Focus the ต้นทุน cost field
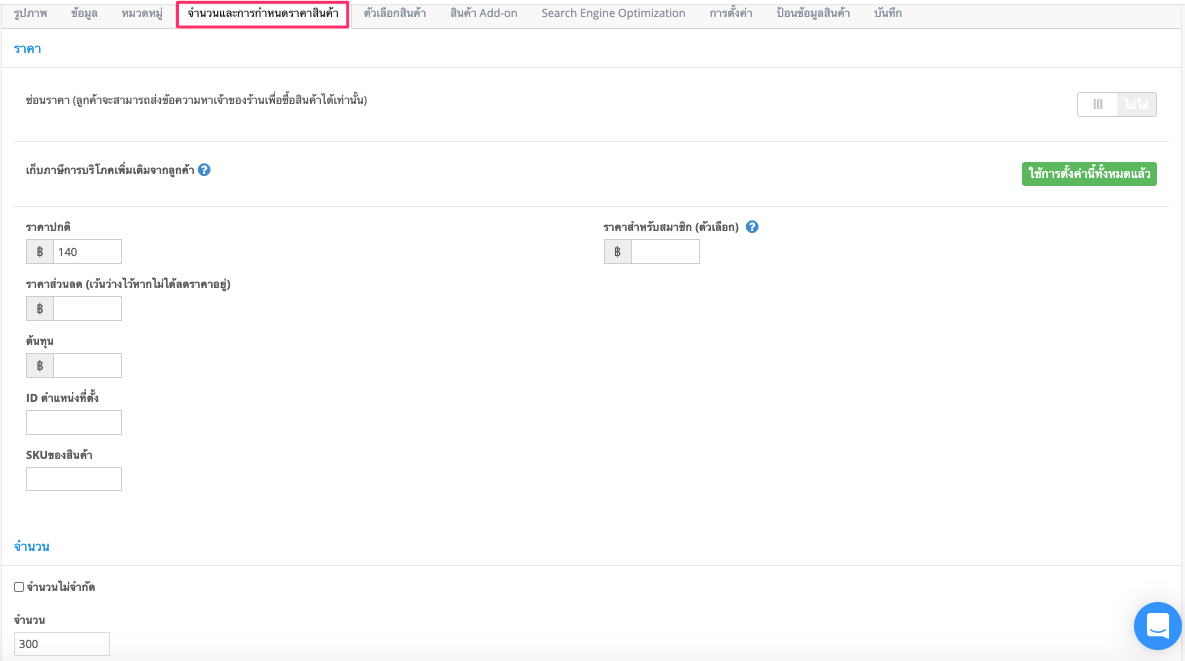Viewport: 1185px width, 661px height. 87,366
